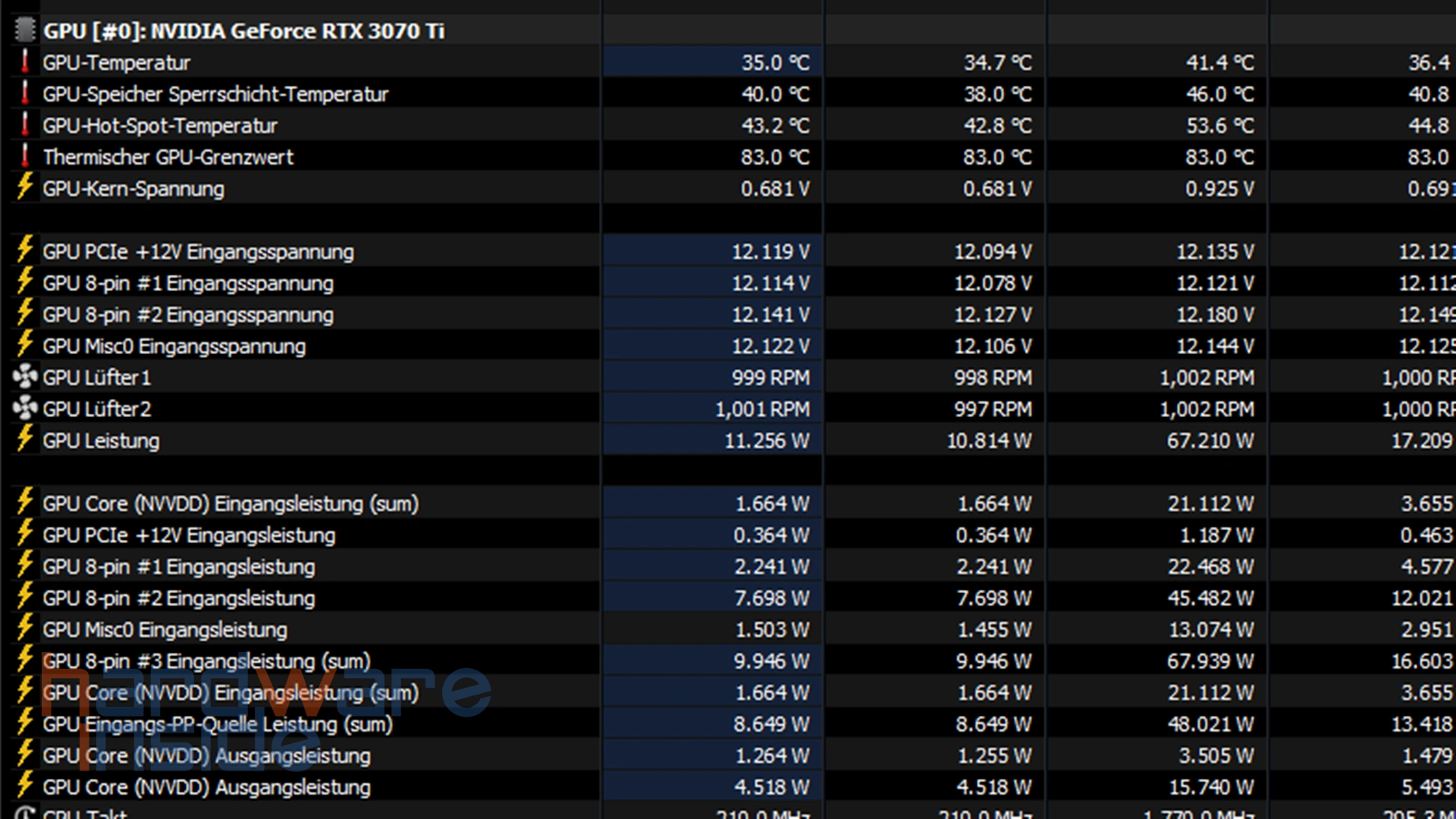Collapse the GPU [#0] NVIDIA GeForce RTX 3070 Ti group
This screenshot has height=819, width=1456.
(x=243, y=31)
